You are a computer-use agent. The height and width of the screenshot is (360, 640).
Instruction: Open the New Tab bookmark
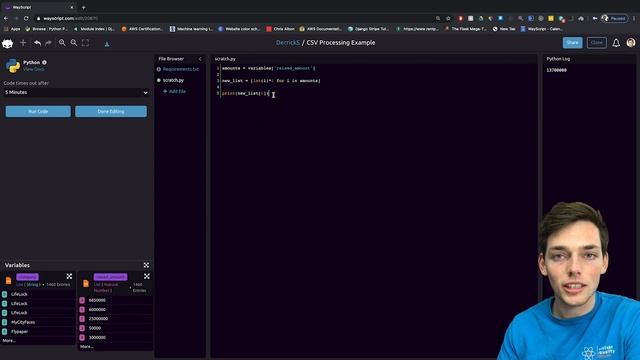[x=504, y=29]
